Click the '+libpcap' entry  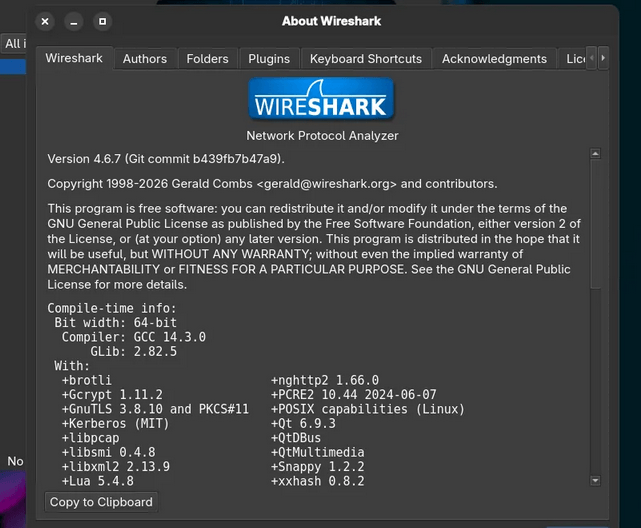click(90, 438)
